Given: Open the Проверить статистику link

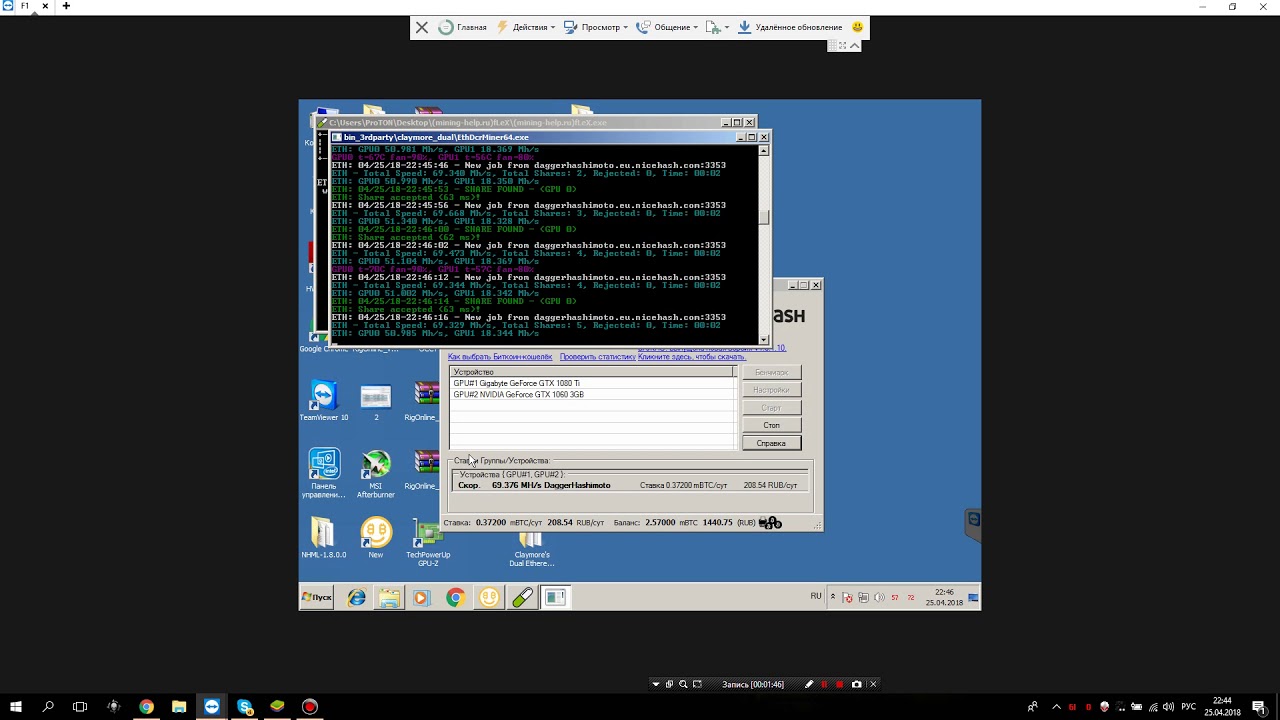Looking at the screenshot, I should pos(597,357).
